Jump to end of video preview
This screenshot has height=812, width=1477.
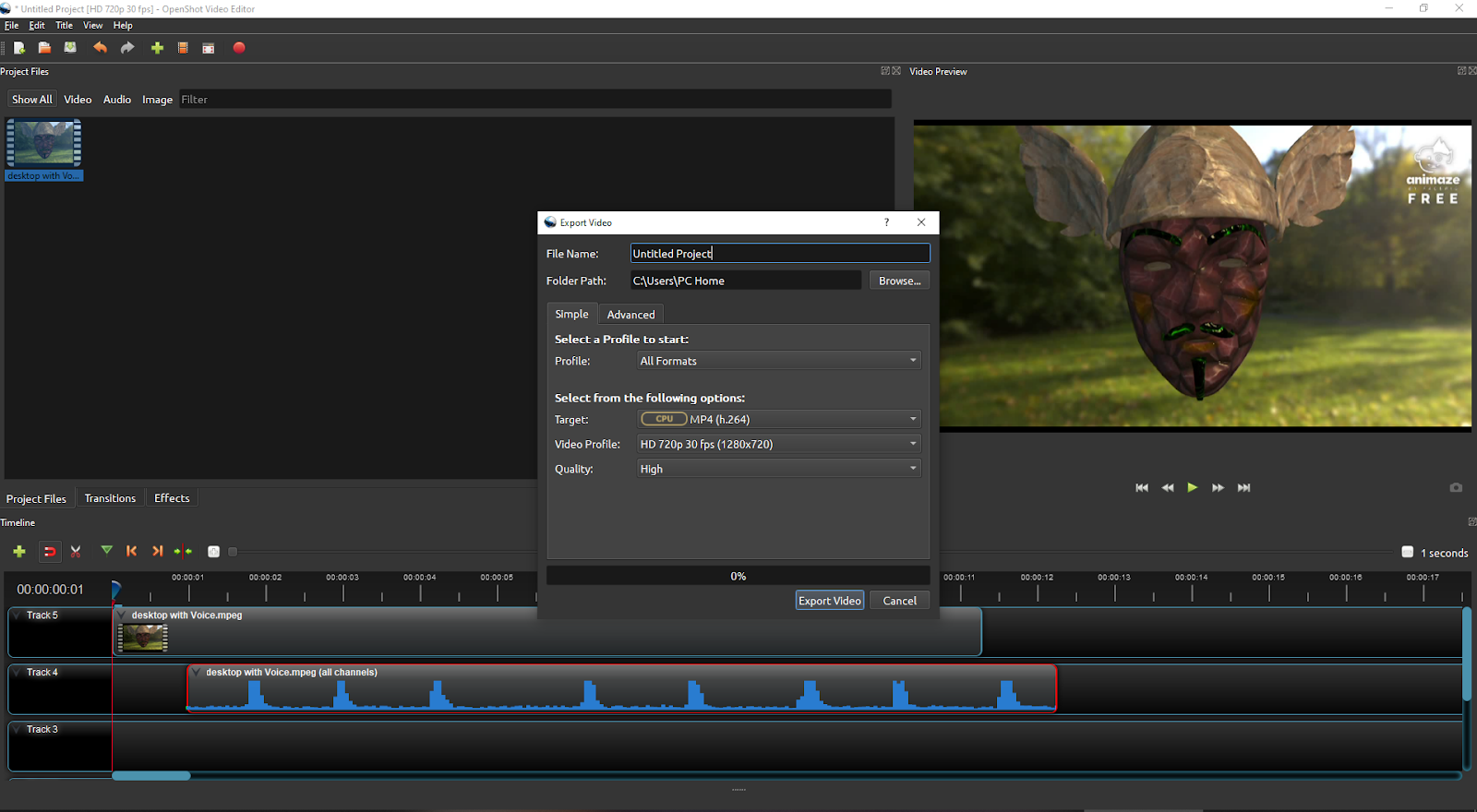[x=1243, y=487]
